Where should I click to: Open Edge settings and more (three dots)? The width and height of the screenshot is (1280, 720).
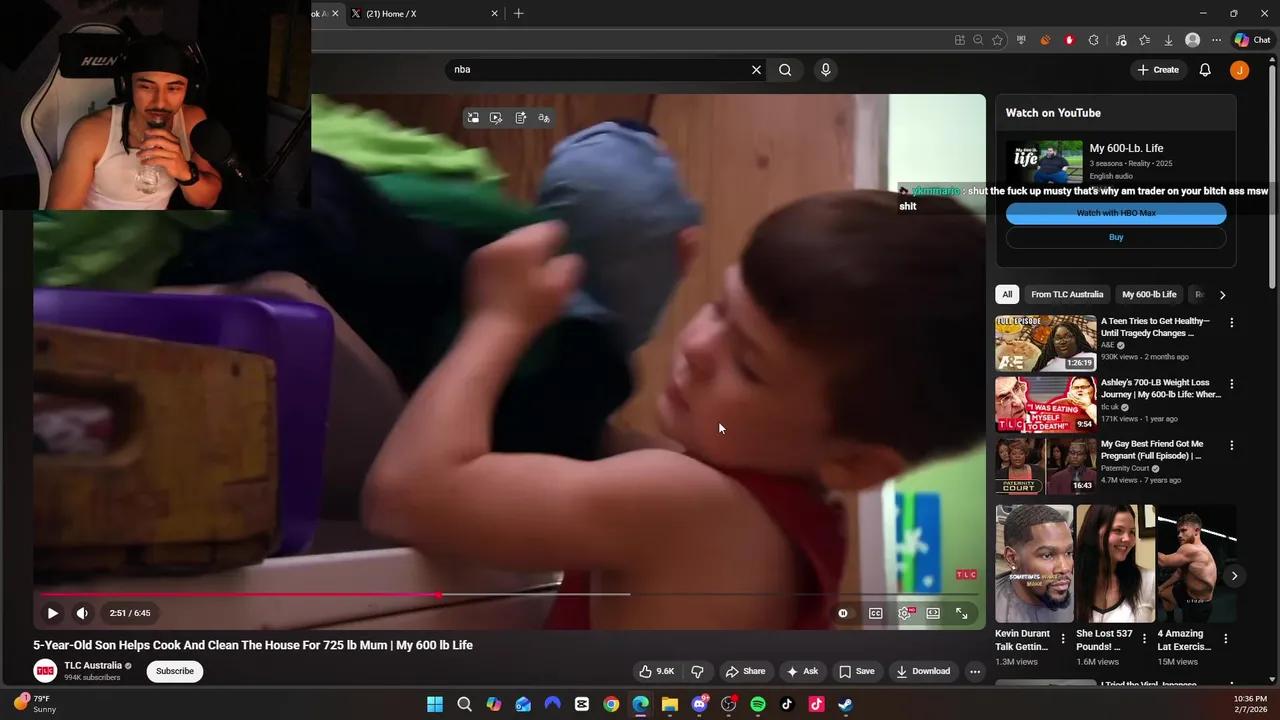coord(1216,40)
